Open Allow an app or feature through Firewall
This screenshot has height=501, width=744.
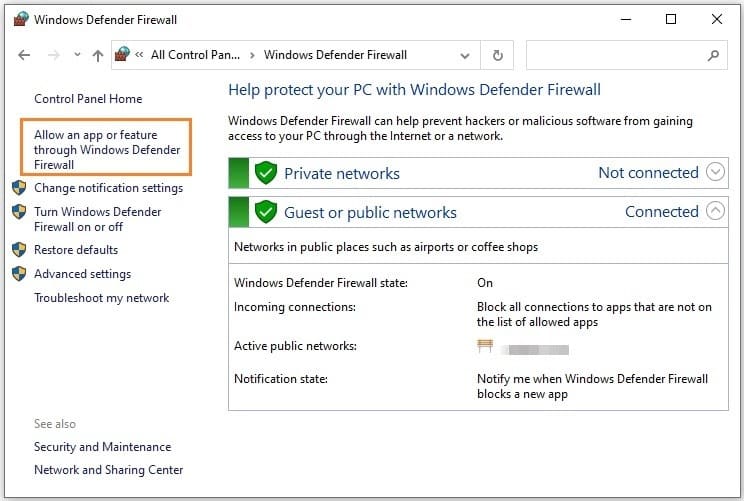pyautogui.click(x=107, y=149)
